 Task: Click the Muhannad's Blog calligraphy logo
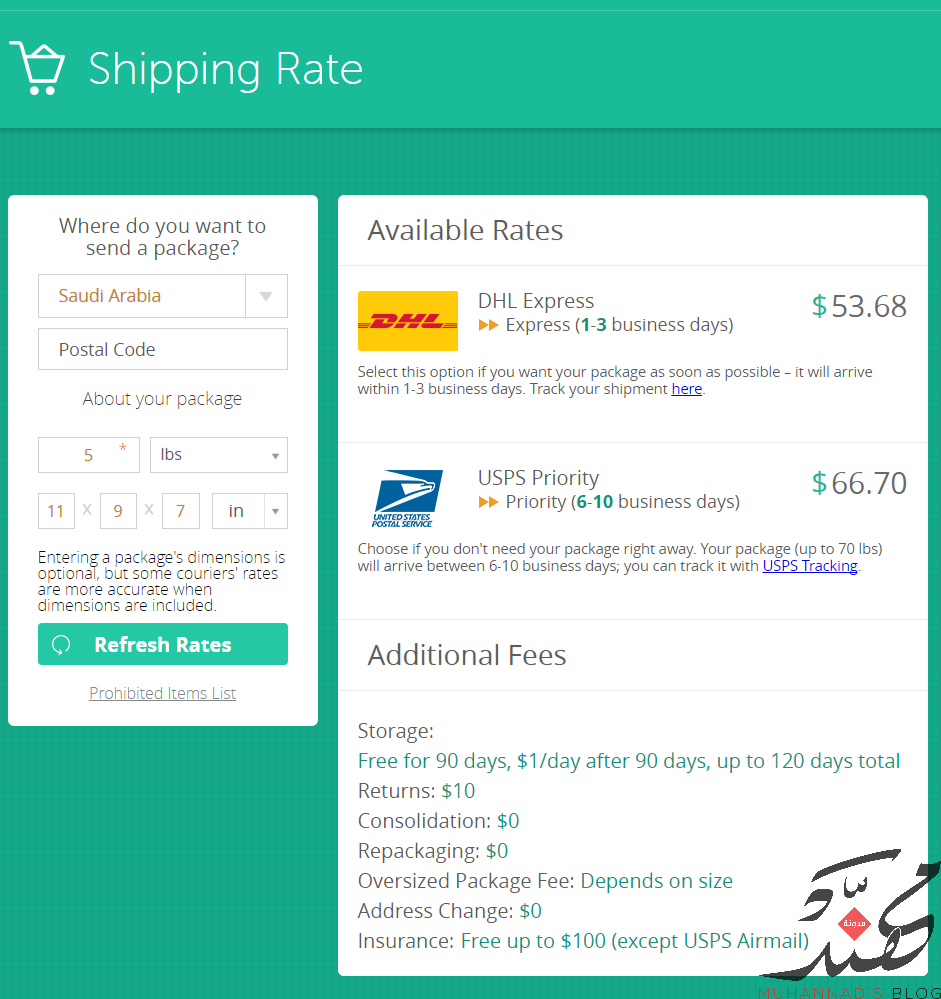pos(851,923)
